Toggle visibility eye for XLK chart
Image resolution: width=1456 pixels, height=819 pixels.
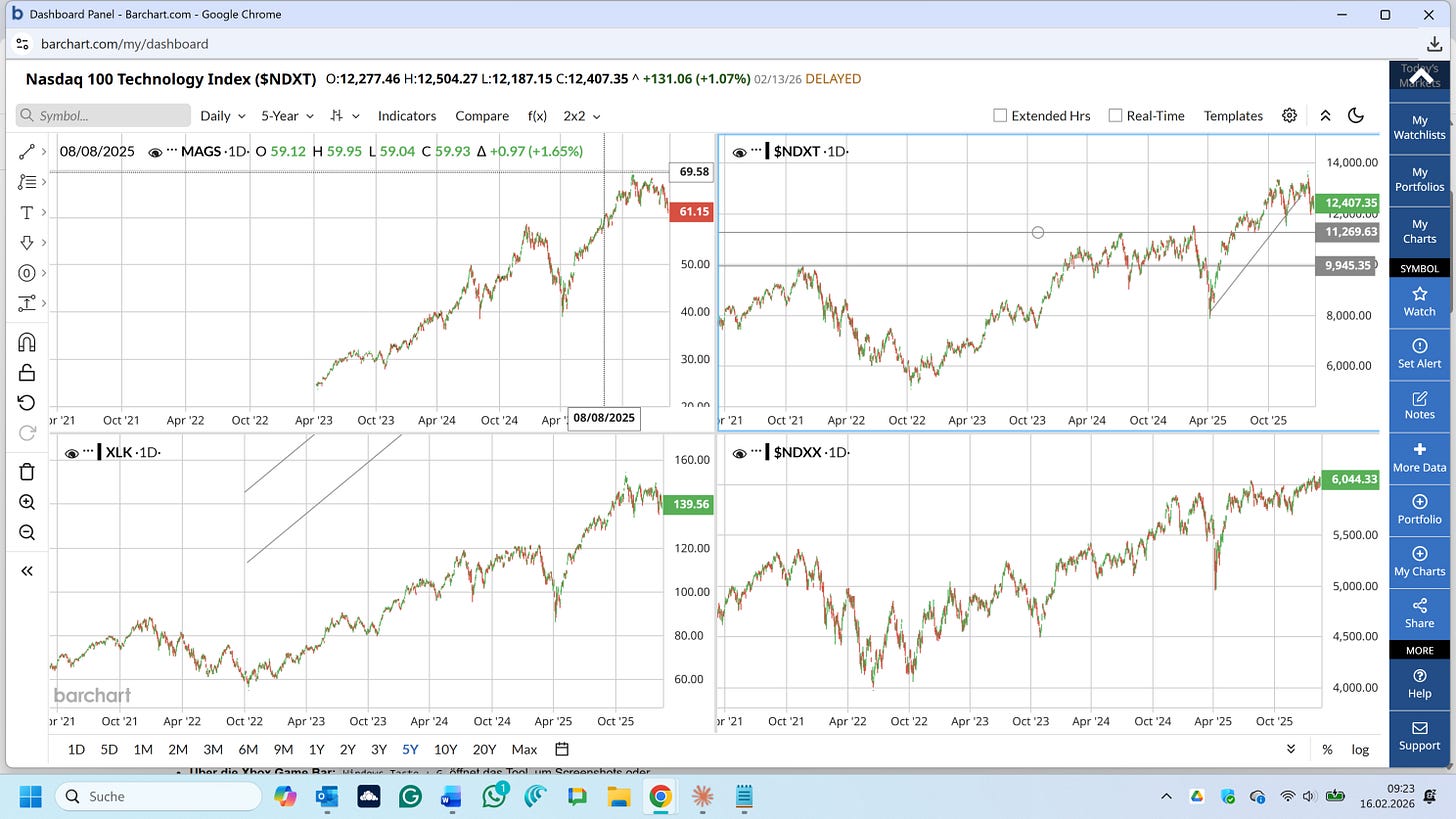coord(71,453)
